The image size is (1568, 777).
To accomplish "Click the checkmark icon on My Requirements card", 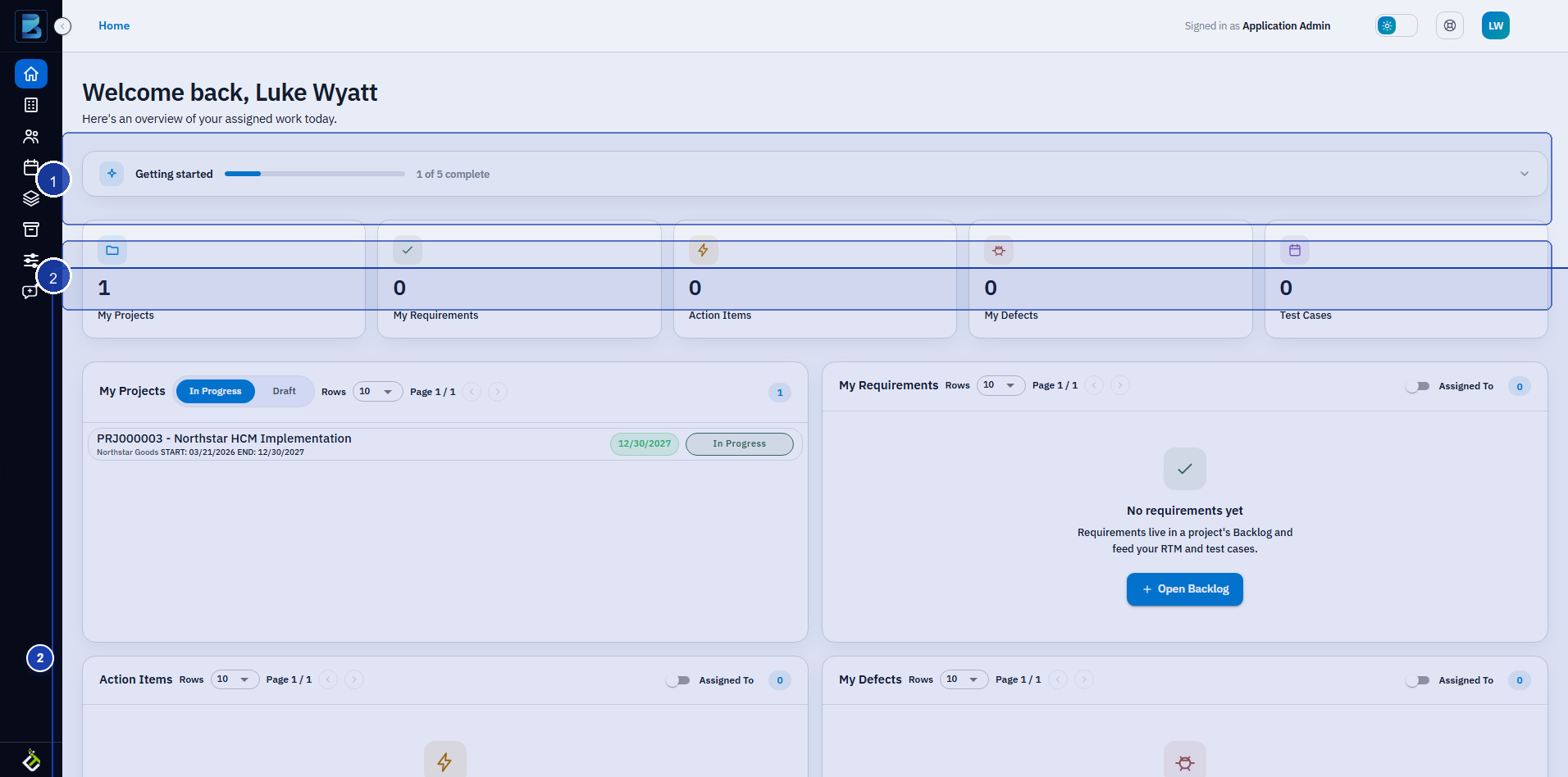I will [408, 250].
